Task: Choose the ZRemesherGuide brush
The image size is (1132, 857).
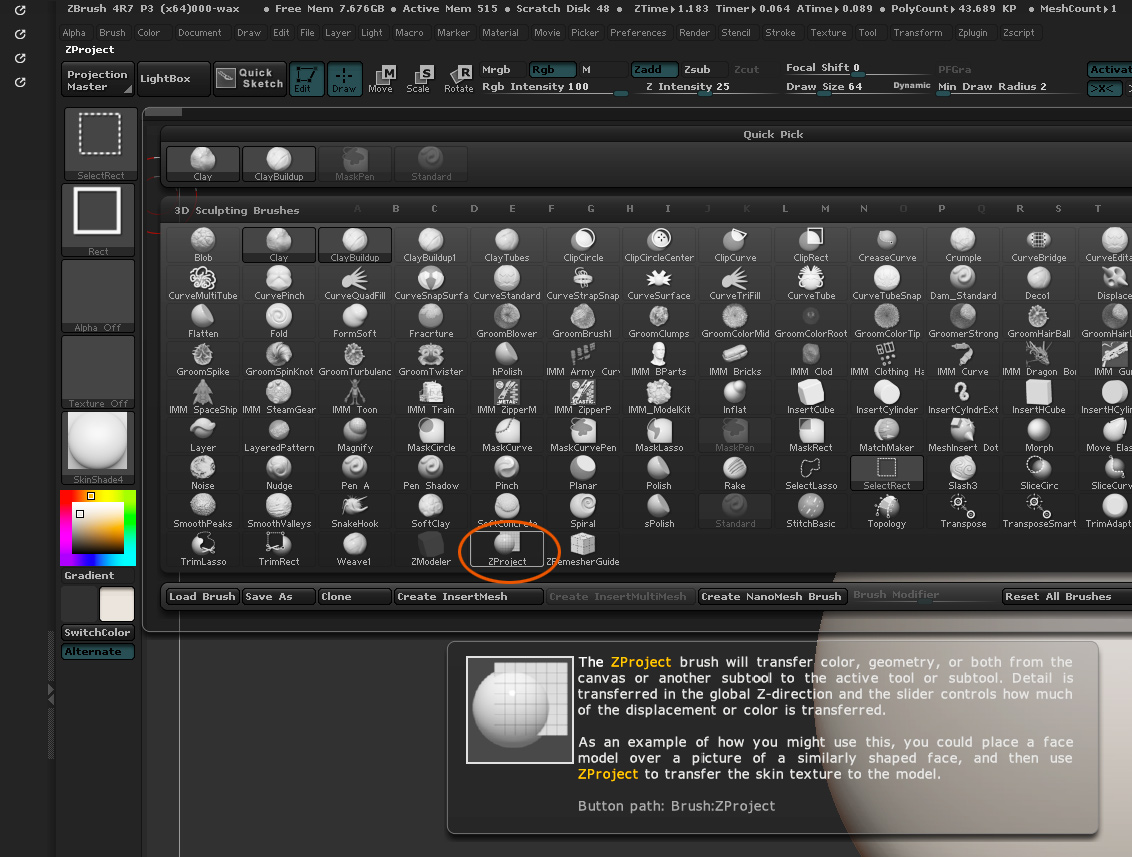Action: pyautogui.click(x=583, y=549)
